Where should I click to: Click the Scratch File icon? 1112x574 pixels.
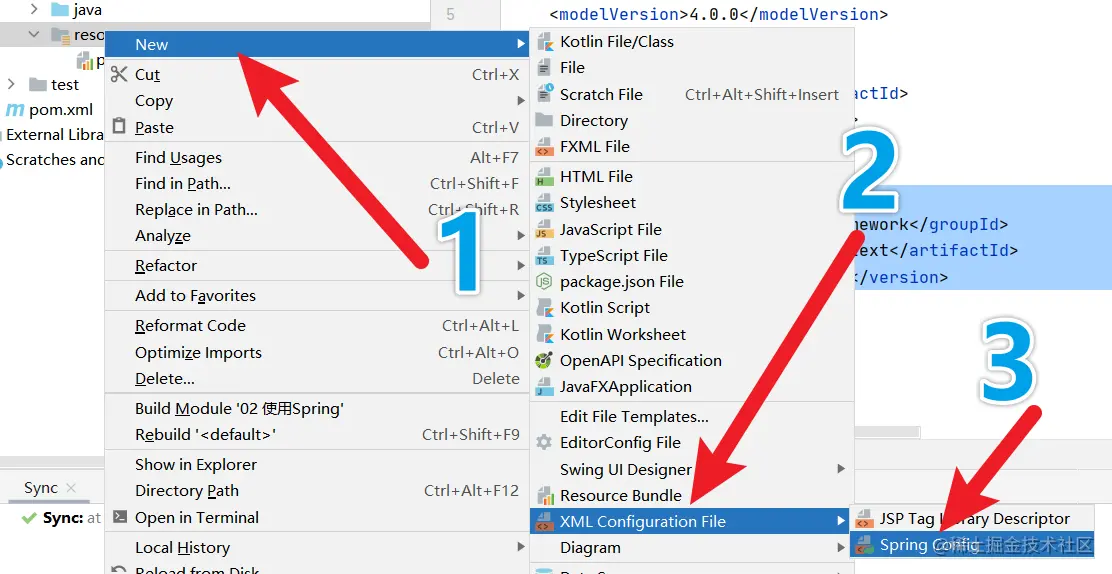545,94
